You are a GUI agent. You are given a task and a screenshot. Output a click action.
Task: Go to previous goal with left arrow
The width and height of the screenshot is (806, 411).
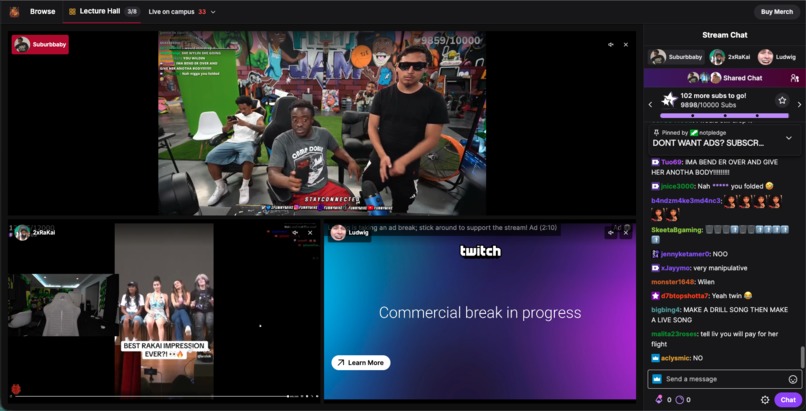(650, 104)
